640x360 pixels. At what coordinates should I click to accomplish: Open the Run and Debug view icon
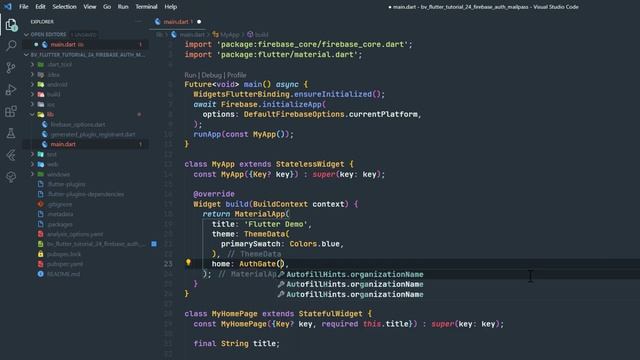tap(11, 89)
